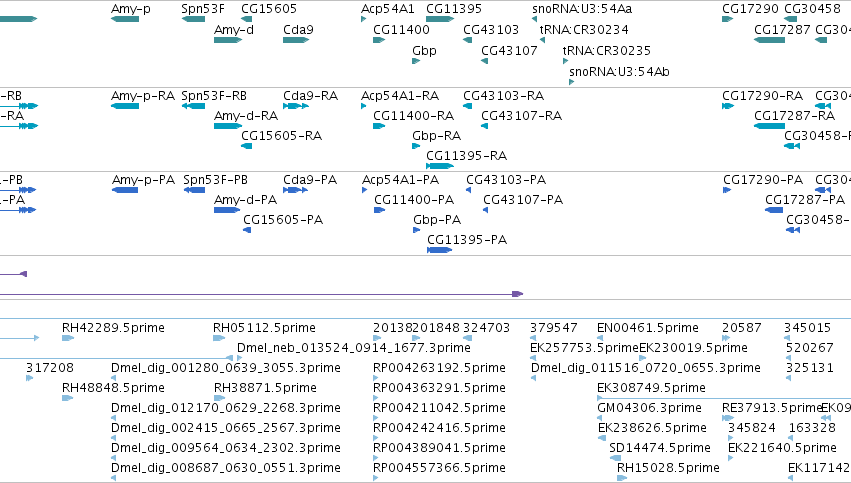Select the Gbp-PA protein label

[437, 220]
